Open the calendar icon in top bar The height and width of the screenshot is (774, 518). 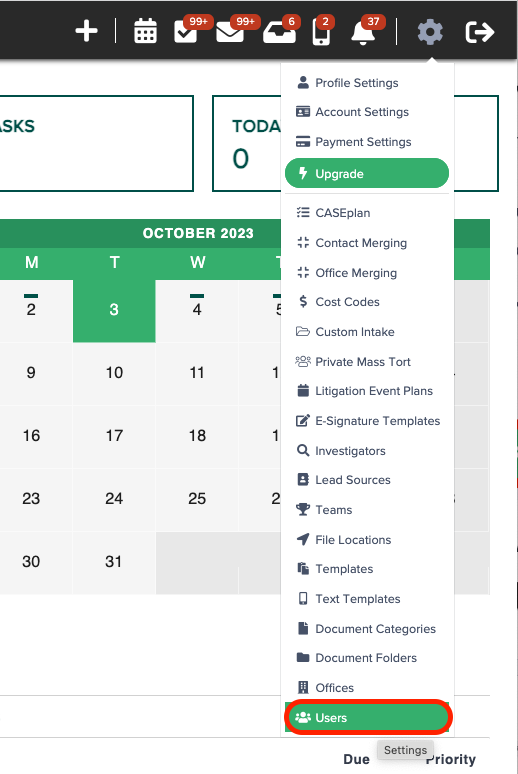point(145,32)
